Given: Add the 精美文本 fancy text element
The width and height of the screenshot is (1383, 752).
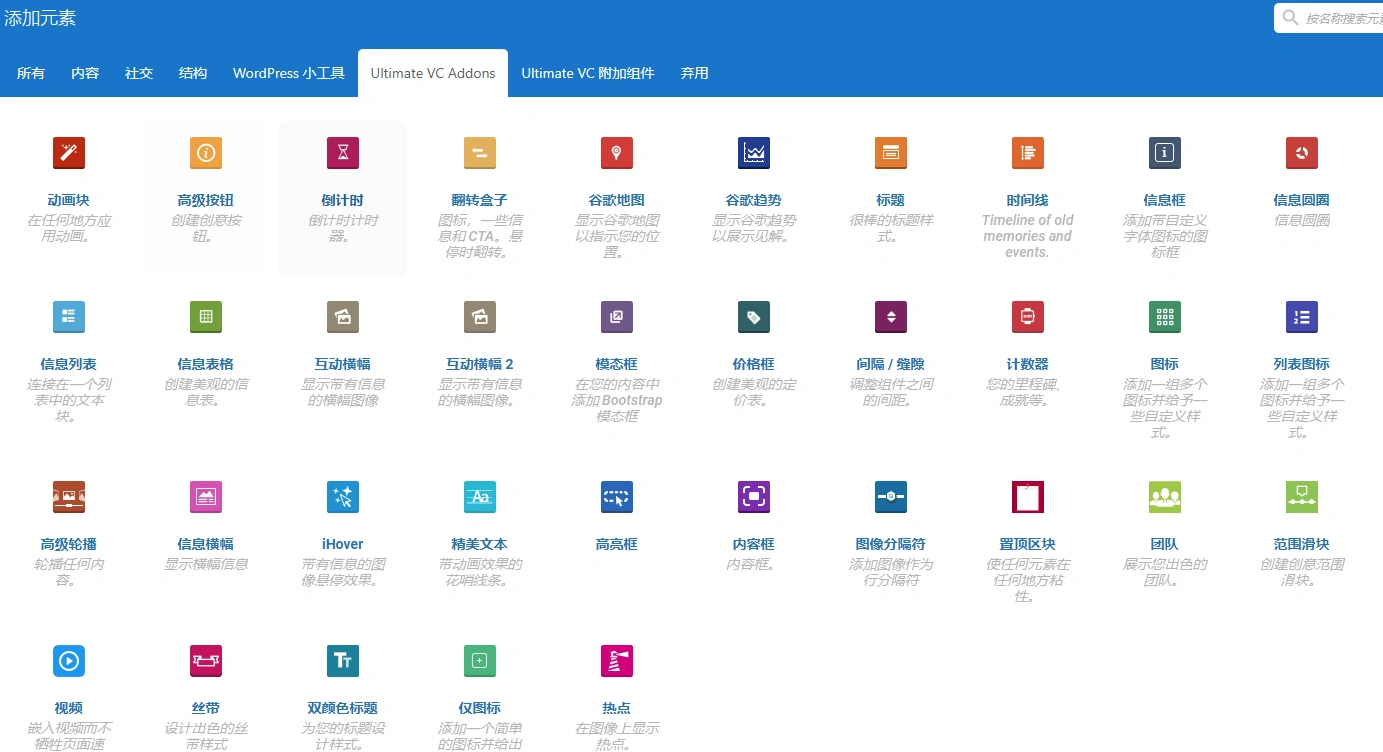Looking at the screenshot, I should coord(479,497).
